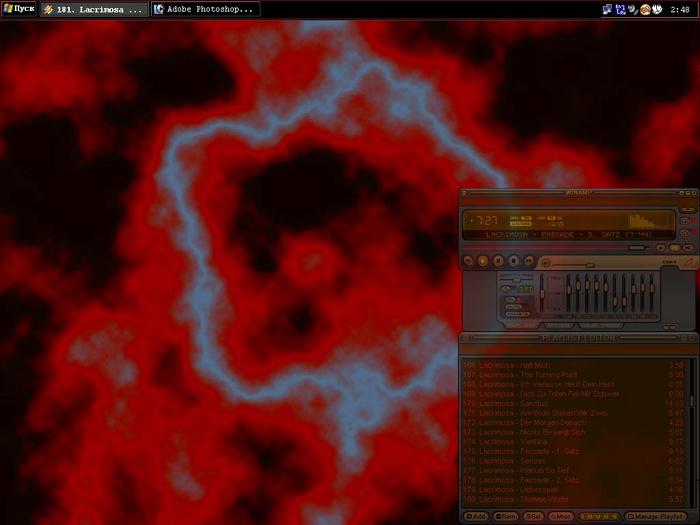Open the Add menu in playlist editor

pyautogui.click(x=475, y=516)
